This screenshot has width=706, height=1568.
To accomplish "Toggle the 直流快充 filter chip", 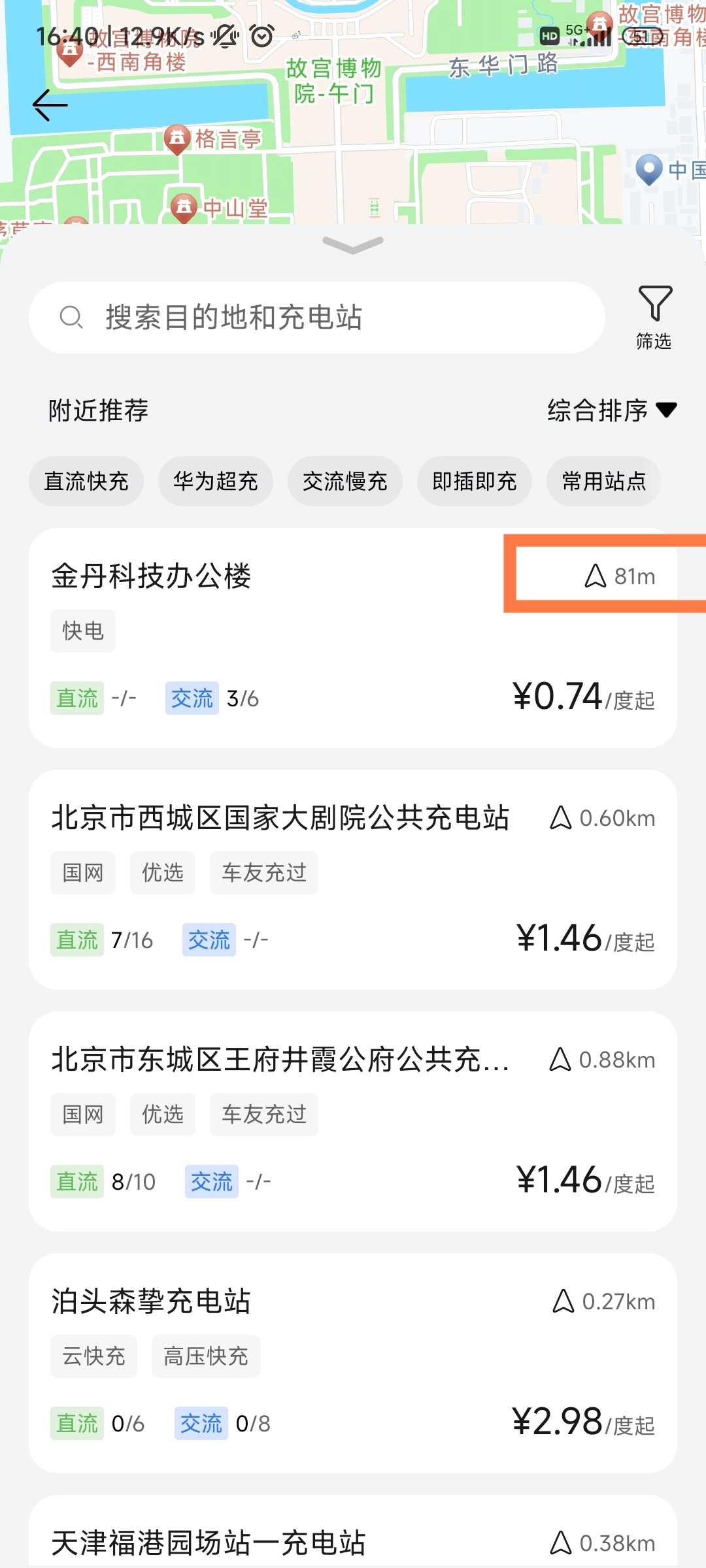I will pos(86,482).
